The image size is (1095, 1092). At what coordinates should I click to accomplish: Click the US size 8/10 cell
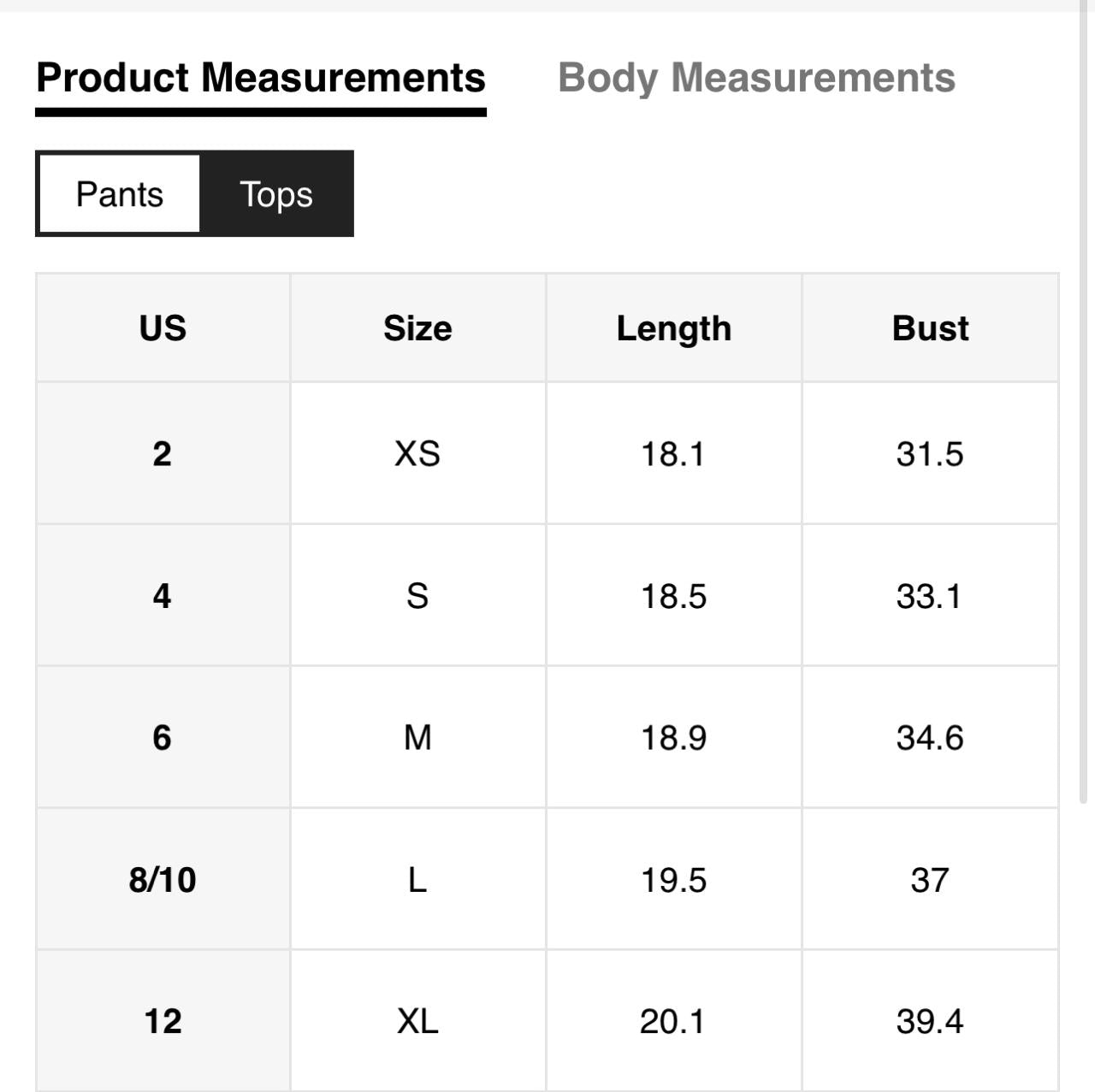pos(163,879)
